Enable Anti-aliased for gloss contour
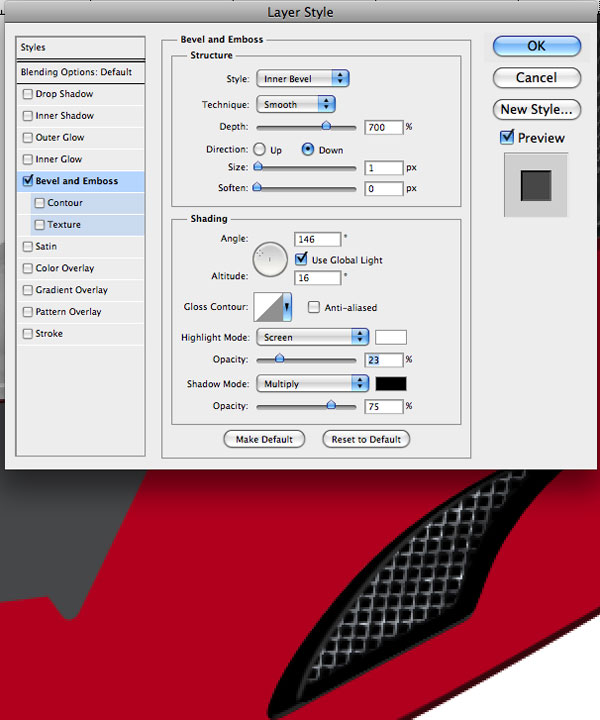This screenshot has width=600, height=720. coord(314,307)
